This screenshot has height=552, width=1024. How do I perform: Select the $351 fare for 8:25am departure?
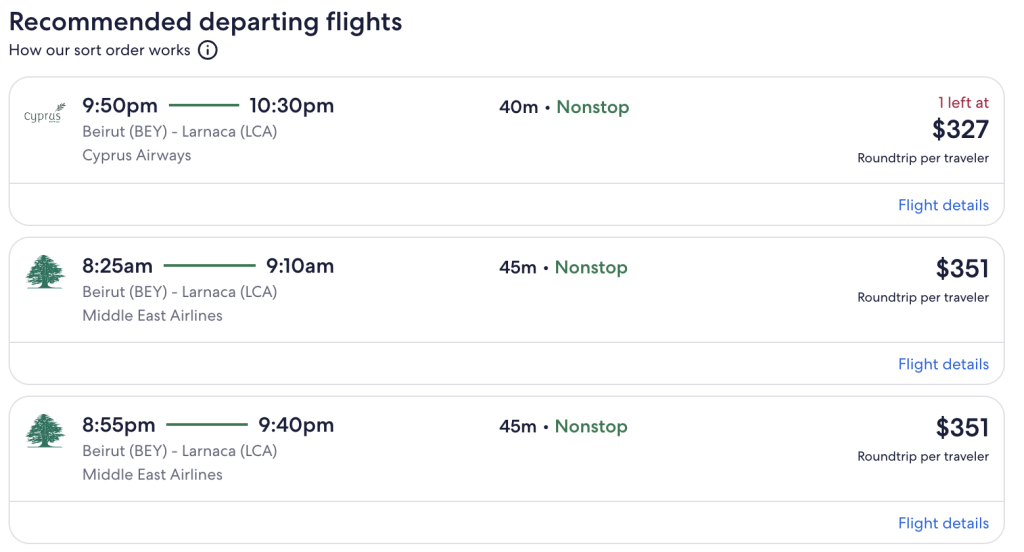tap(962, 268)
